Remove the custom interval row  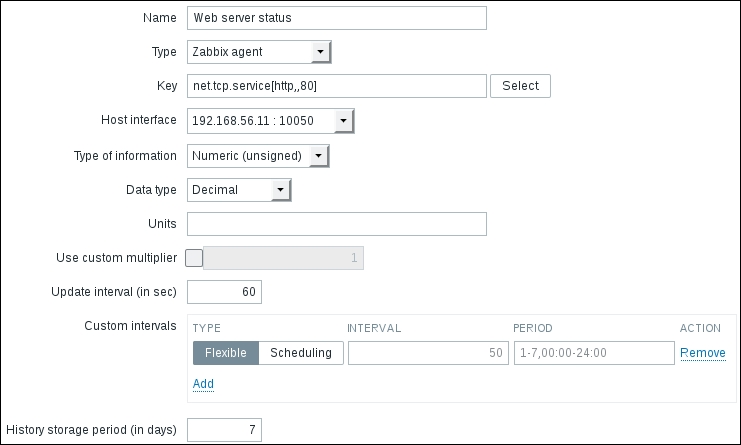[x=703, y=353]
